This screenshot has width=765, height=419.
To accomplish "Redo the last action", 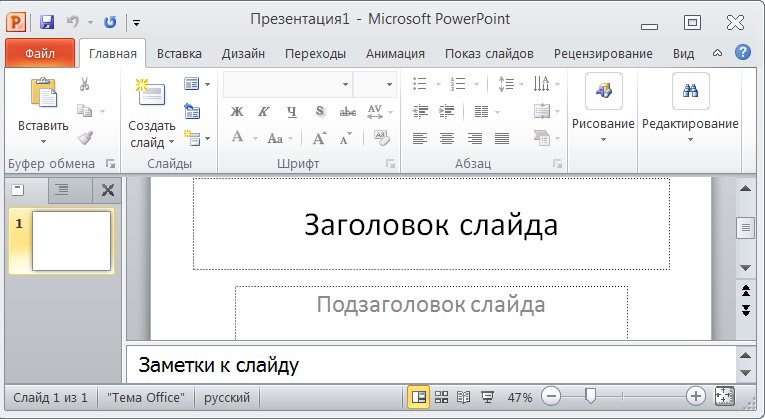I will coord(110,22).
